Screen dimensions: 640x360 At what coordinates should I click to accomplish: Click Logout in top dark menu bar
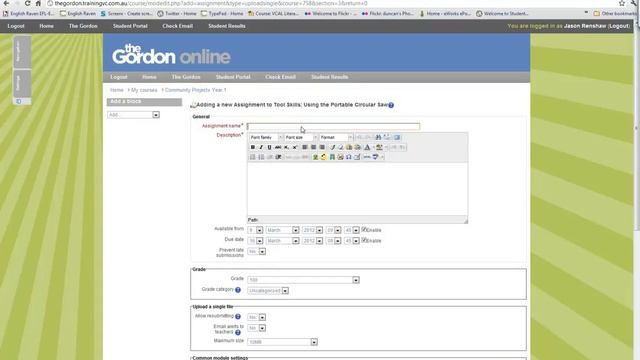pyautogui.click(x=16, y=26)
